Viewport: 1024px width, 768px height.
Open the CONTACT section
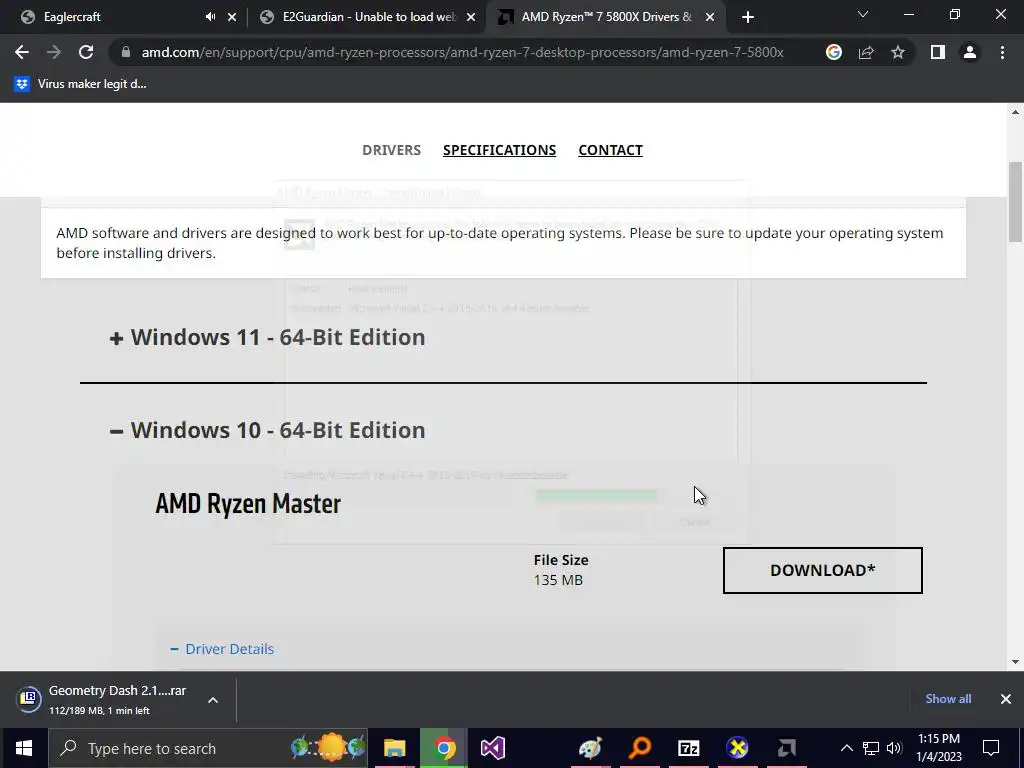611,150
